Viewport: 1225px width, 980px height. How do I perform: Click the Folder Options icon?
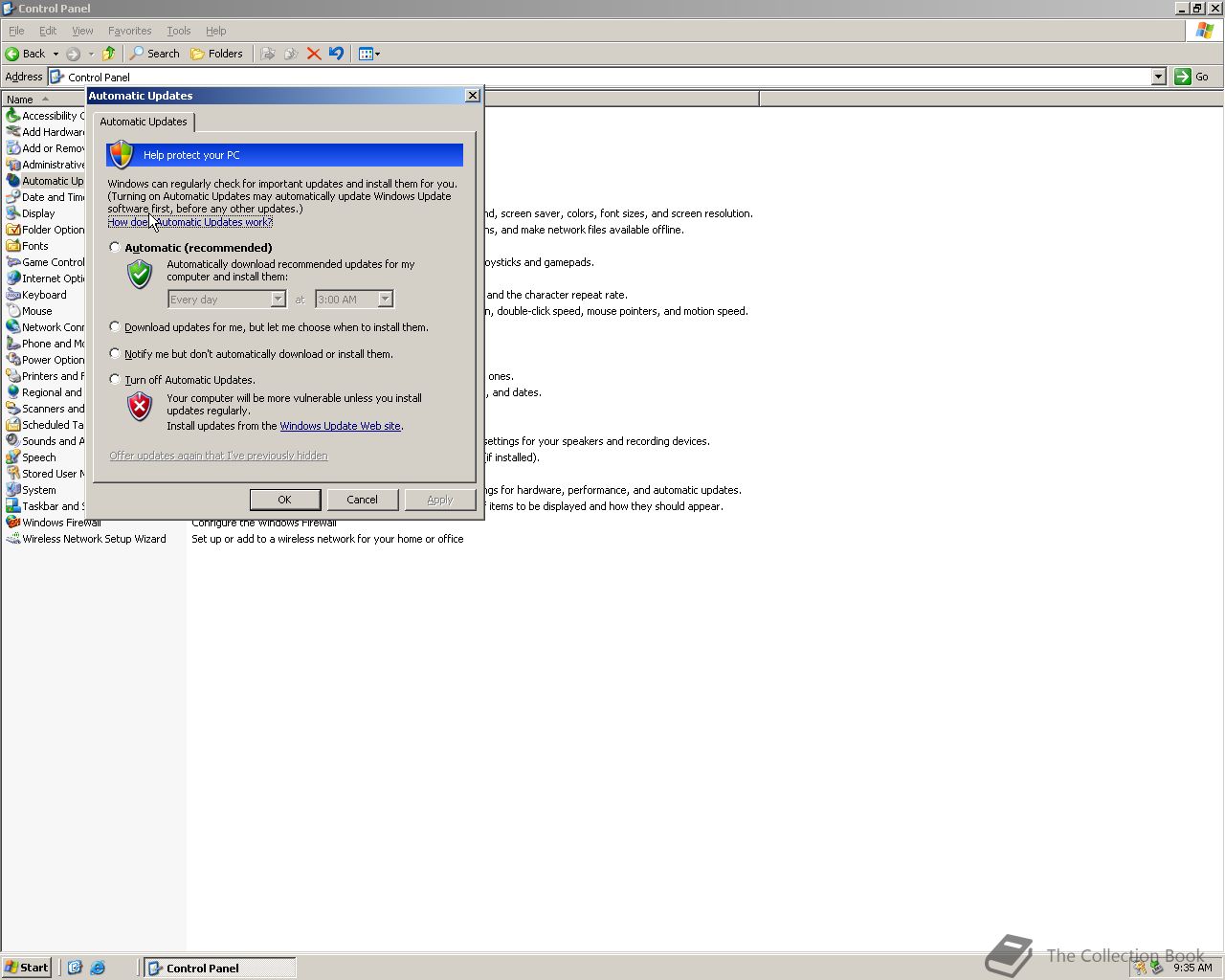(13, 230)
